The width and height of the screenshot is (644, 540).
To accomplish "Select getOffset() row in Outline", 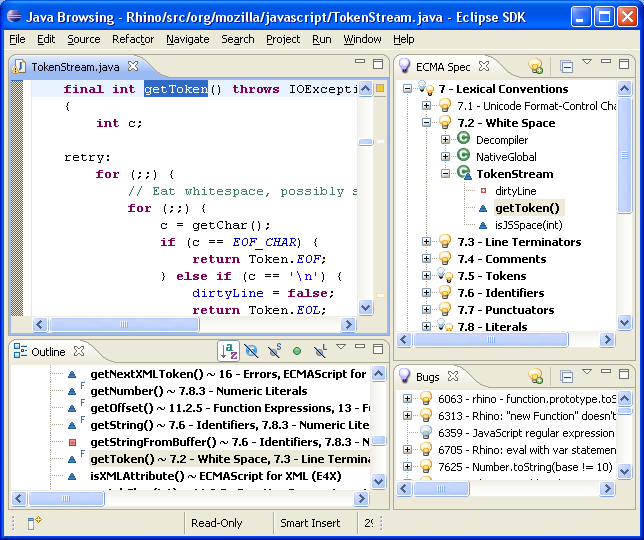I will 230,408.
